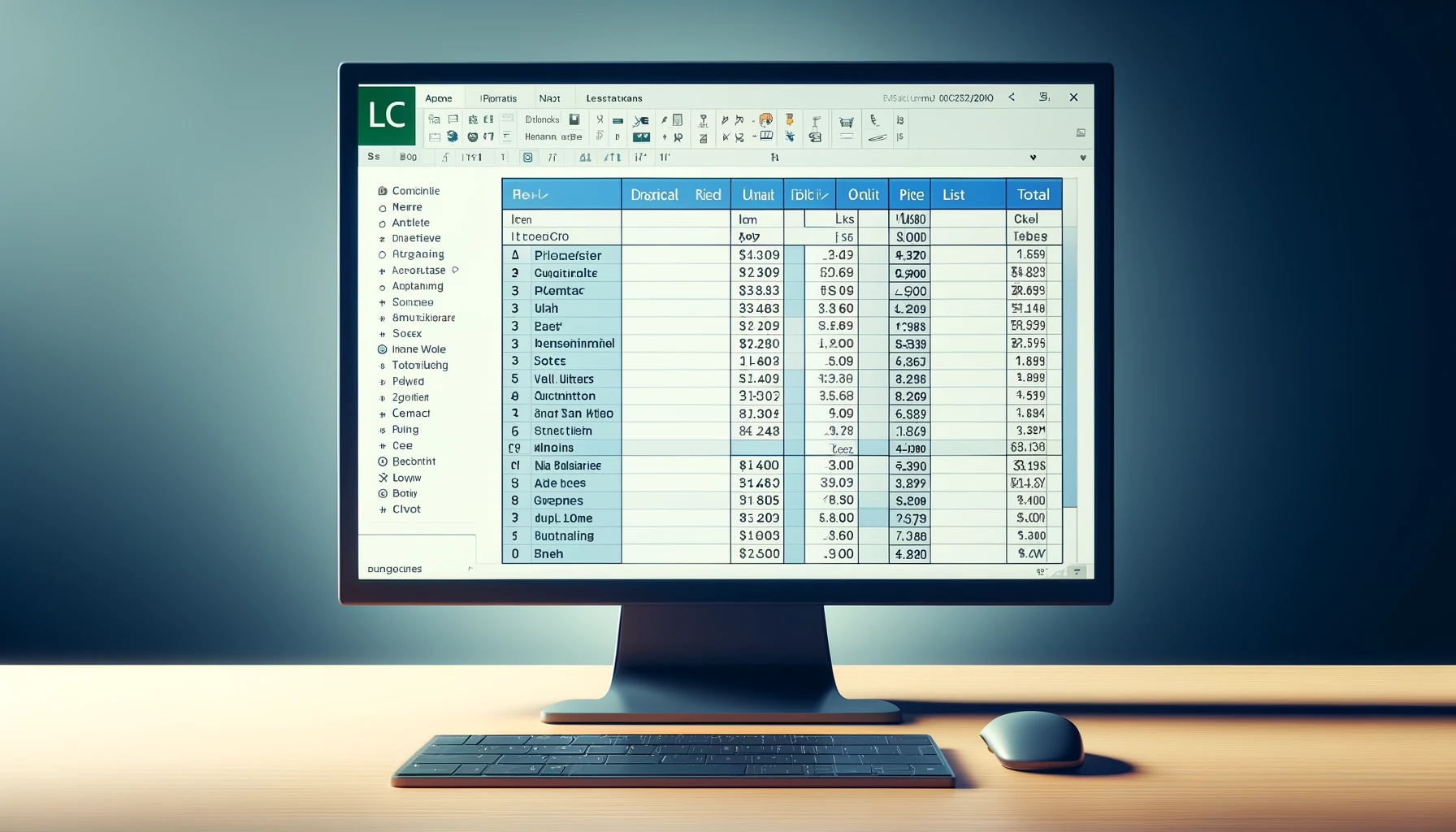
Task: Click the Ss label in the formula bar
Action: point(374,157)
